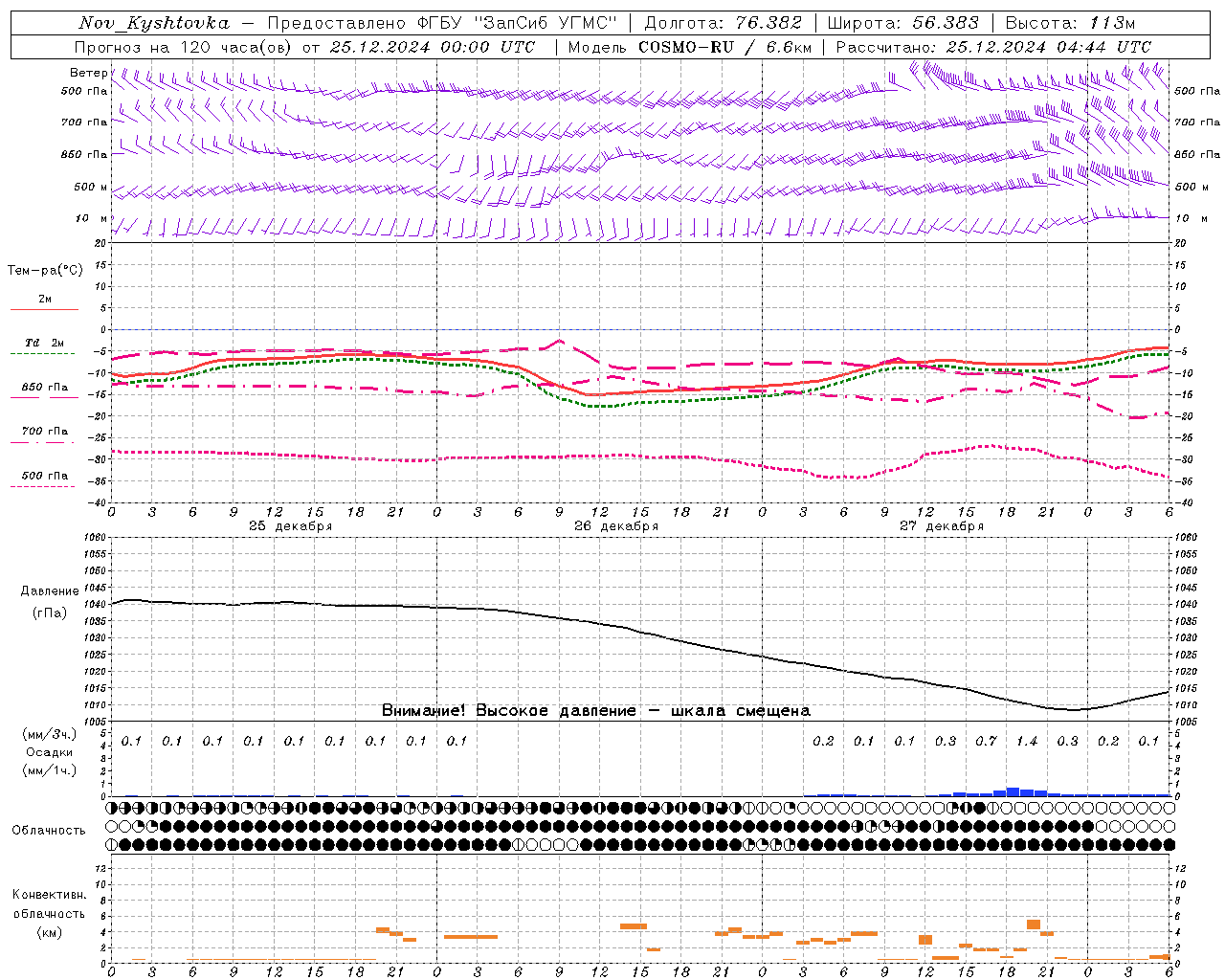Viewport: 1225px width, 980px height.
Task: Click the 1060 tick on right pressure axis
Action: click(x=1186, y=537)
